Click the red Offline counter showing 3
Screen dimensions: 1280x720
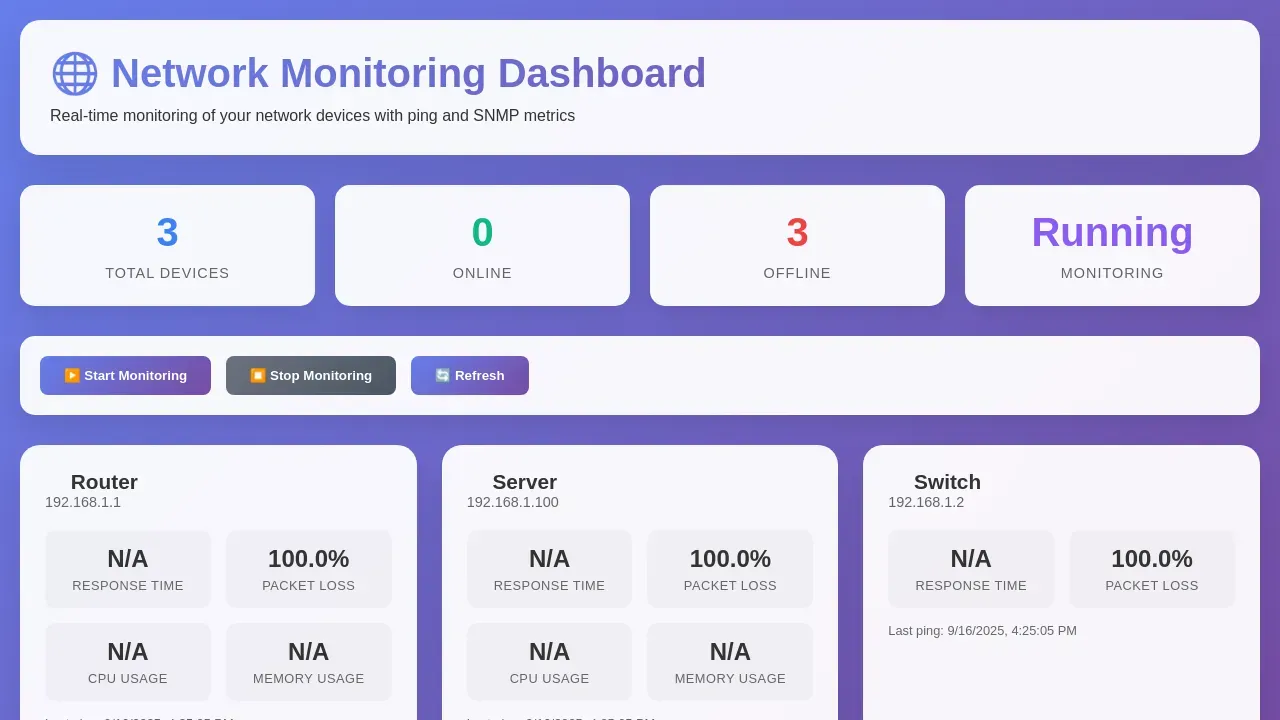[x=797, y=232]
